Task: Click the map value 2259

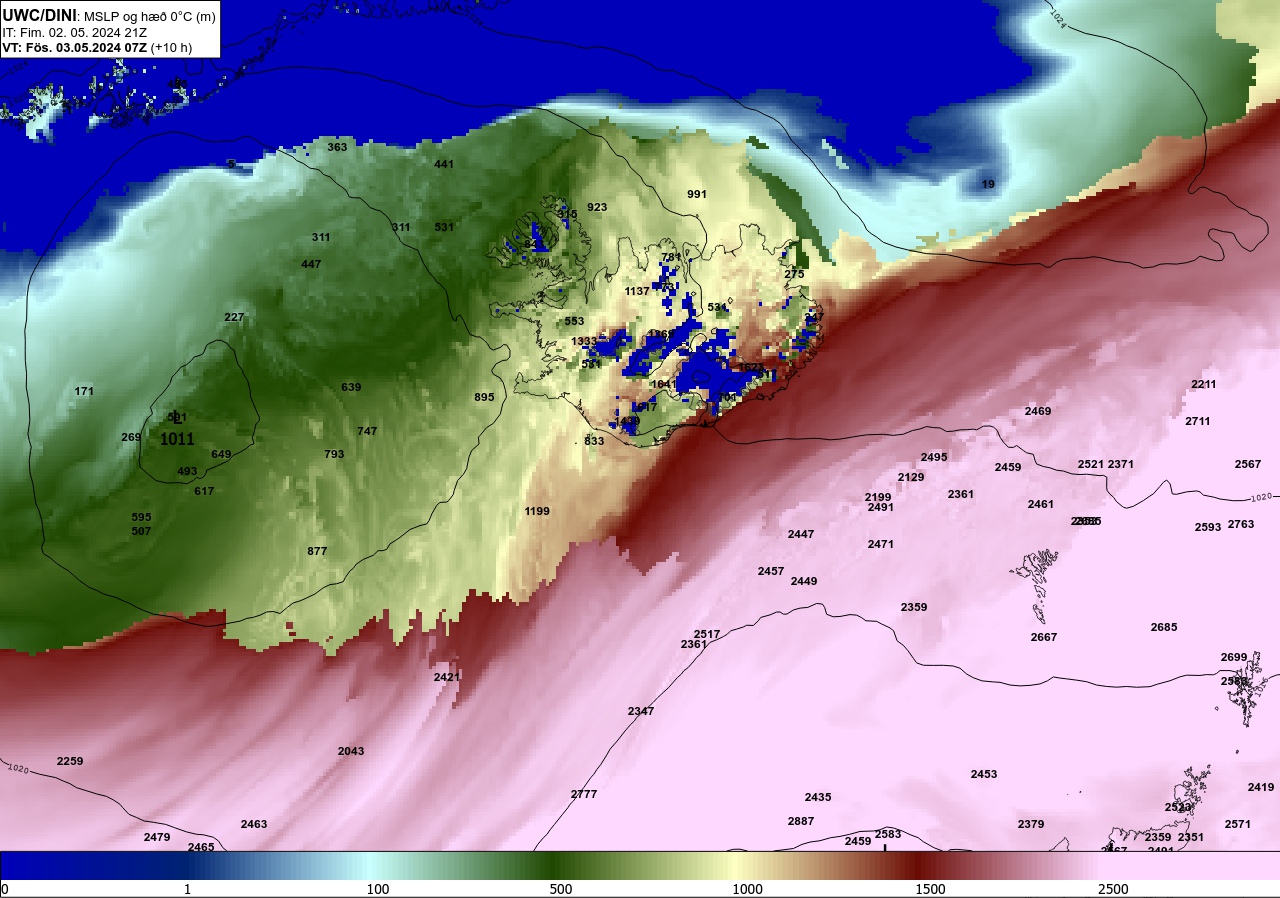Action: 70,761
